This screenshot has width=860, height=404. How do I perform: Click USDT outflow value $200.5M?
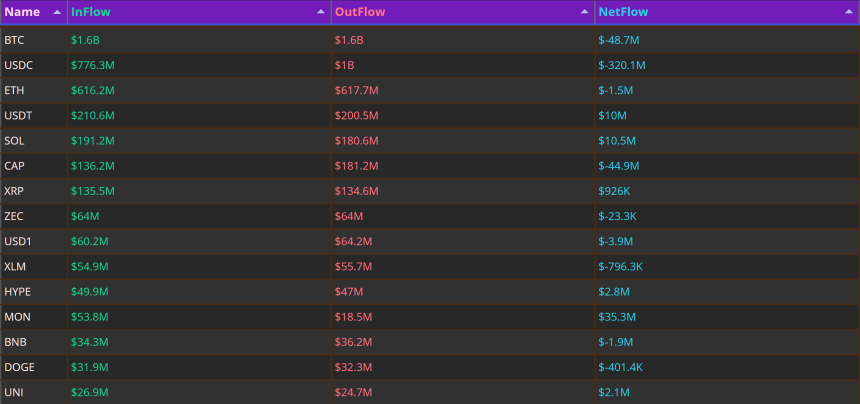point(357,116)
